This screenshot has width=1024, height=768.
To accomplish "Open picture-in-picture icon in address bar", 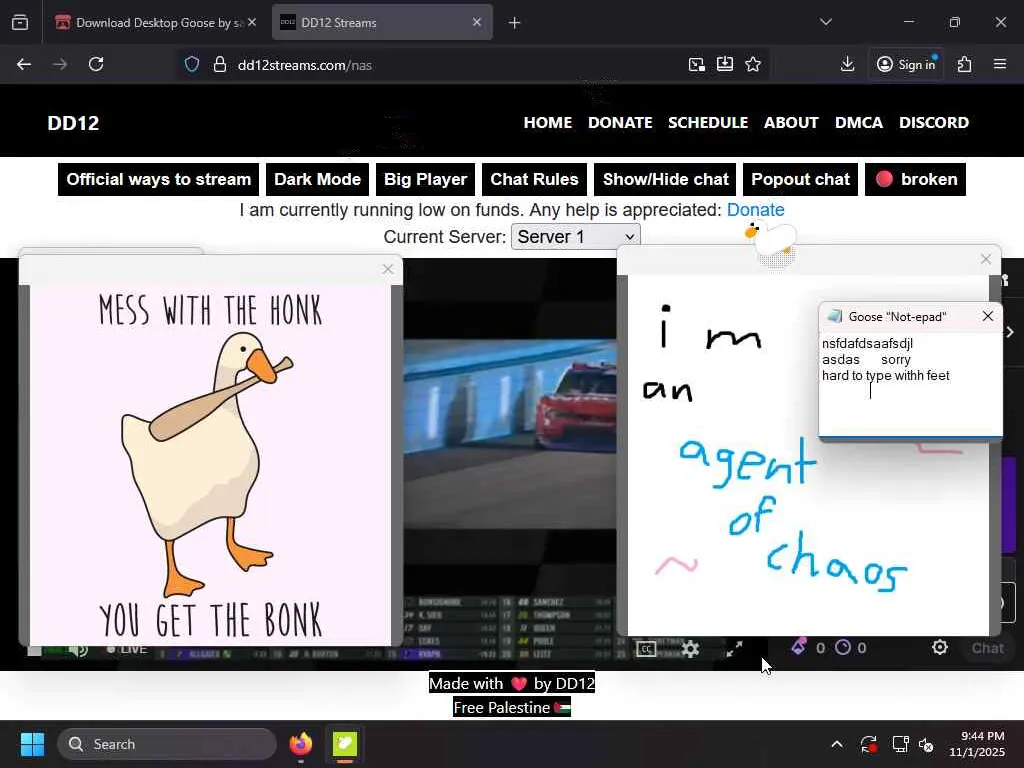I will click(x=697, y=64).
